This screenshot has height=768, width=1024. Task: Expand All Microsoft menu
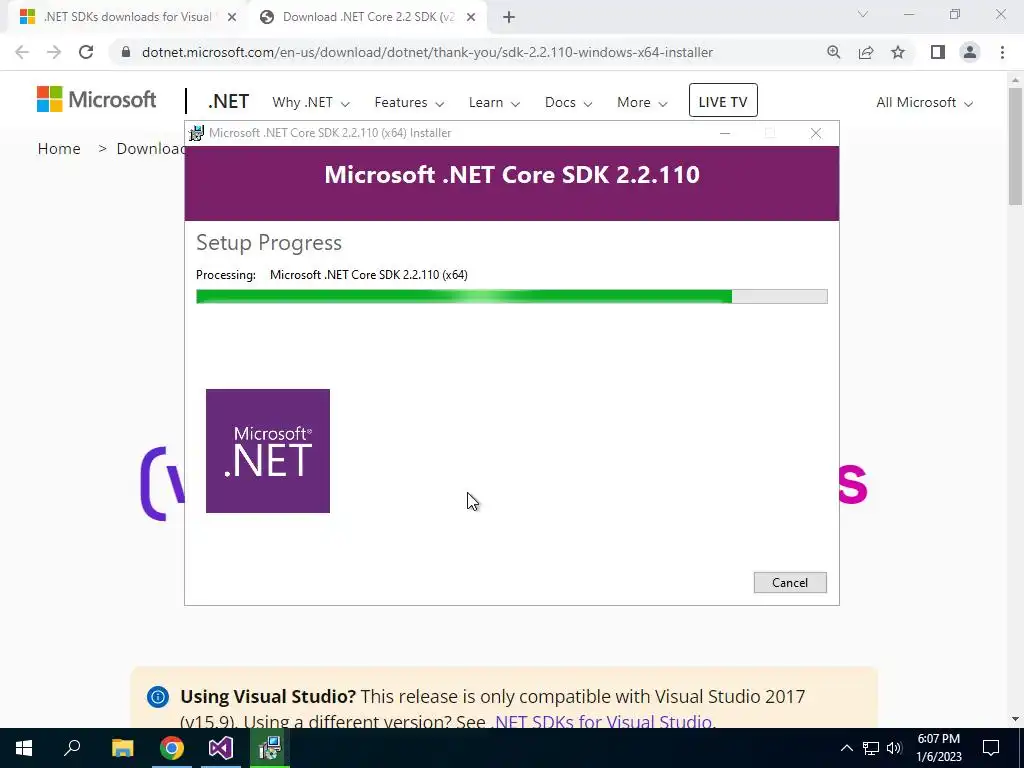[x=924, y=103]
